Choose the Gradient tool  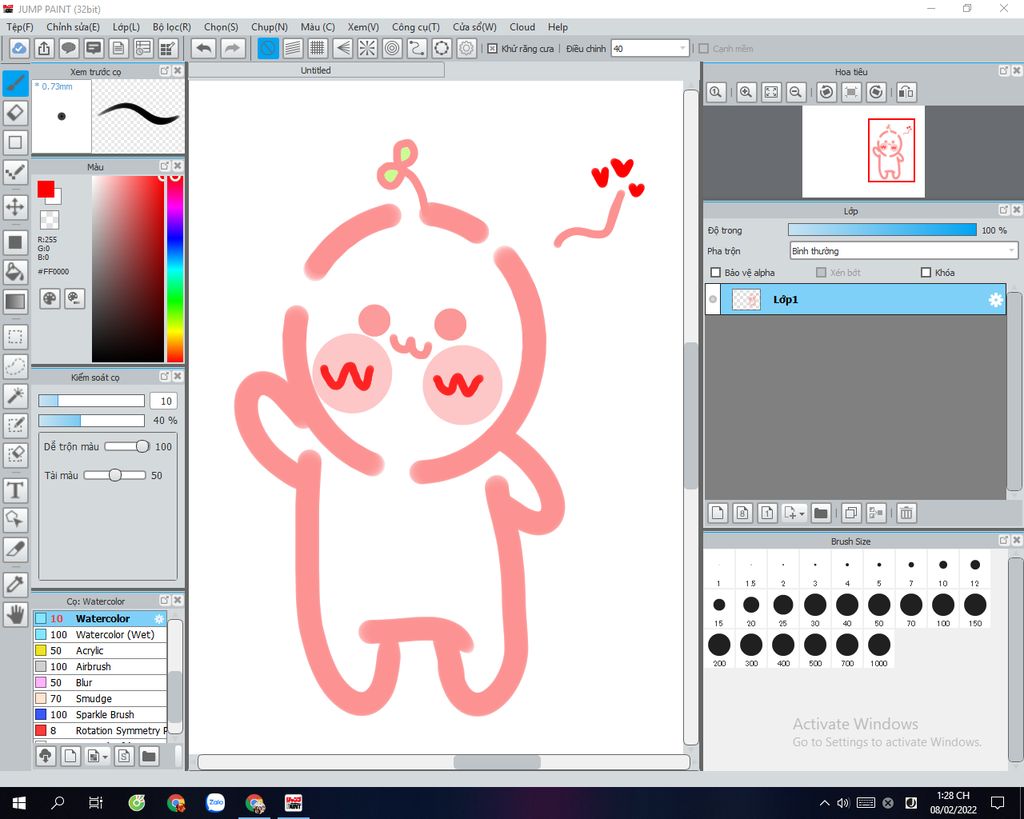tap(16, 301)
